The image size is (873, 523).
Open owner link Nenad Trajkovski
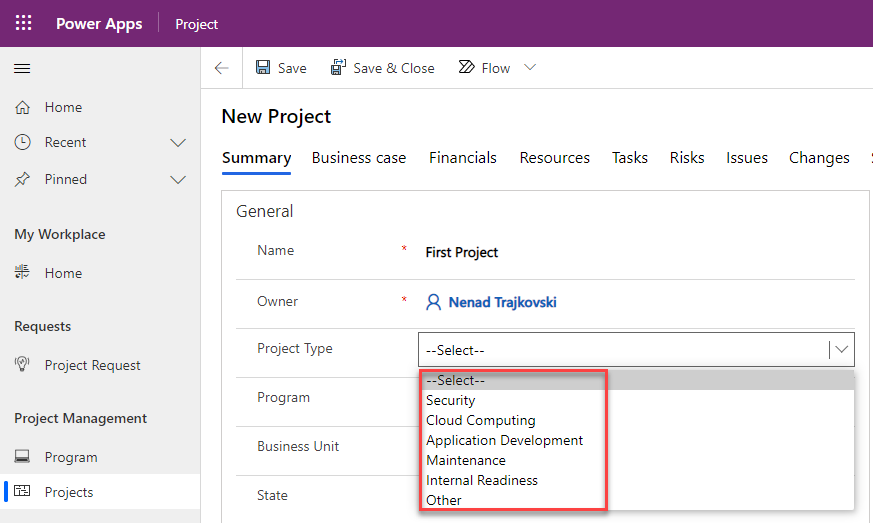coord(501,302)
